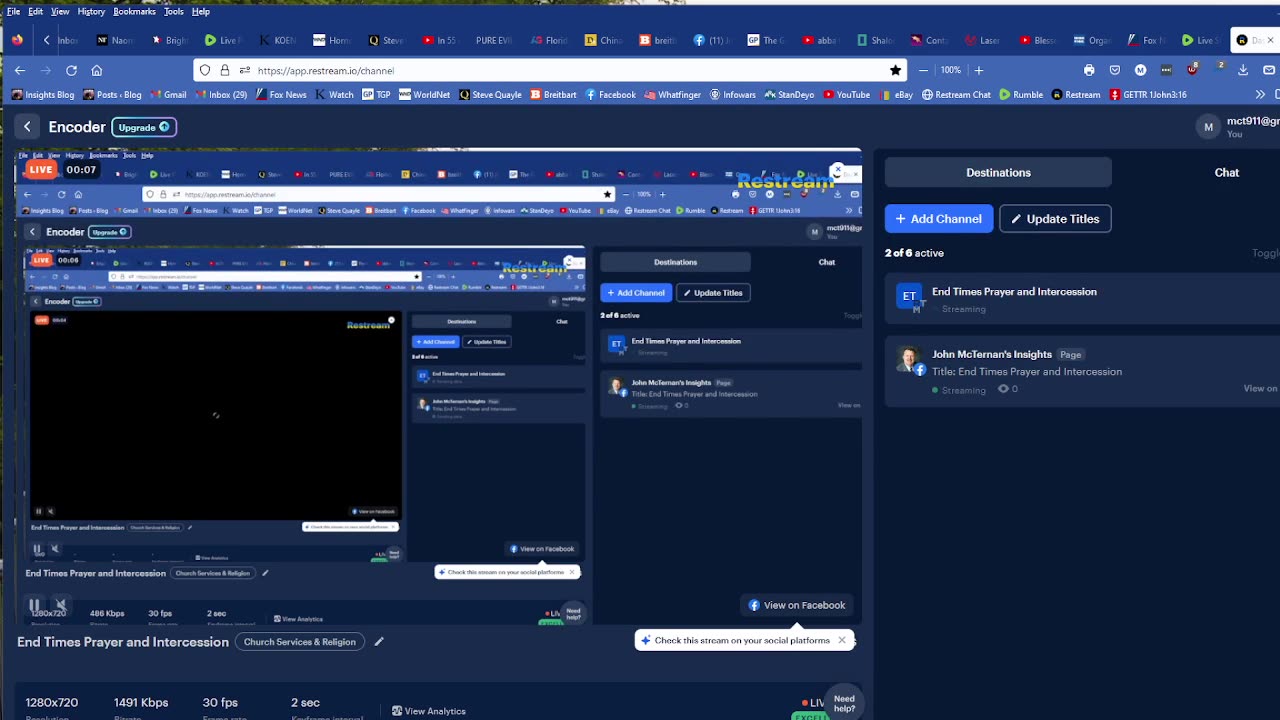The image size is (1280, 720).
Task: Click the 100% zoom level indicator
Action: click(x=950, y=70)
